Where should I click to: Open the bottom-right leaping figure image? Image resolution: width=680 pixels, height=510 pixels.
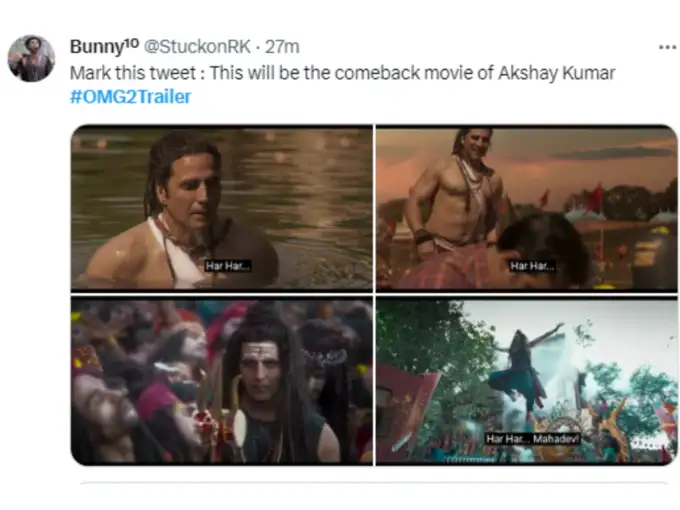pos(526,382)
